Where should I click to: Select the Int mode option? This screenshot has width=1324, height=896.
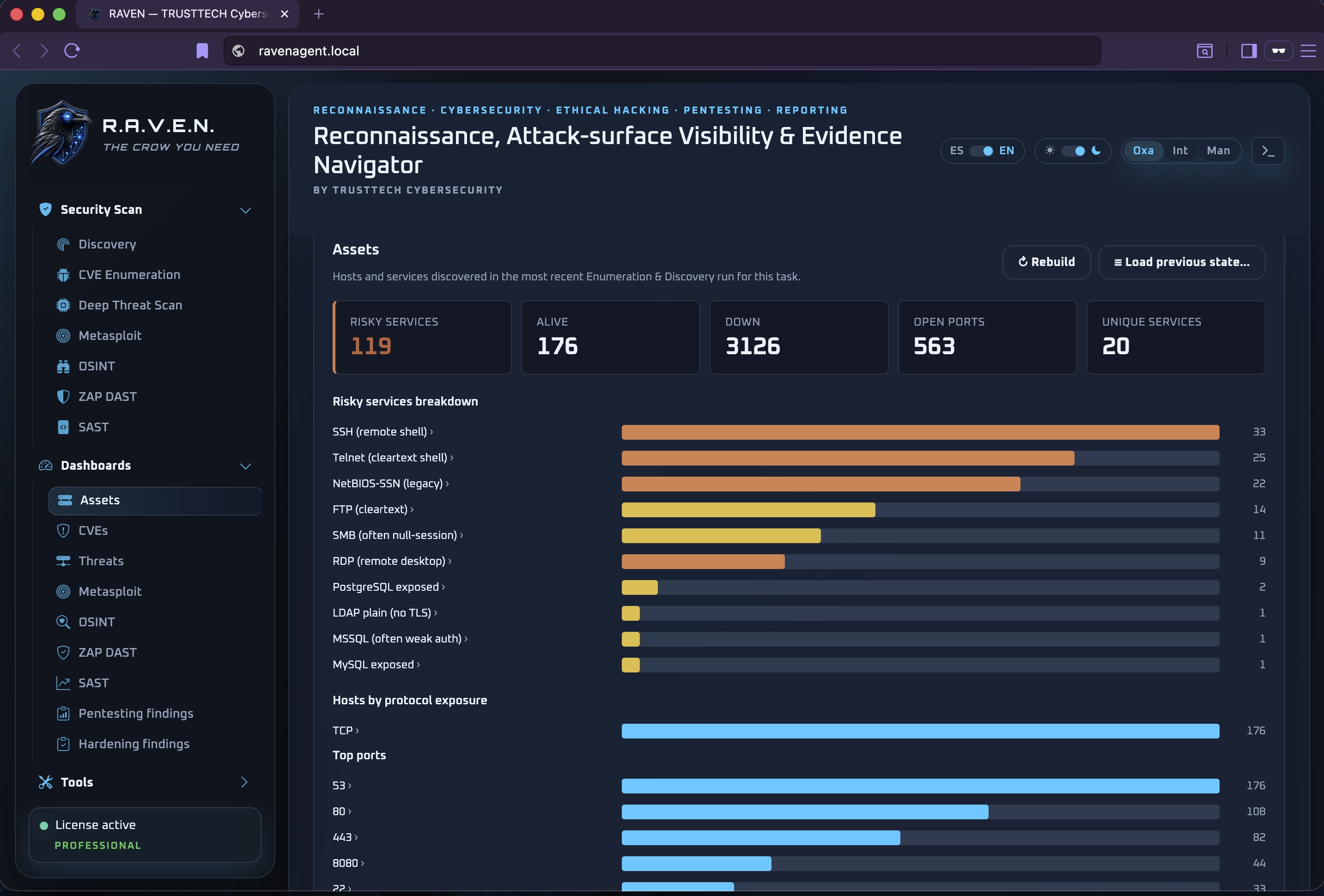click(x=1180, y=151)
